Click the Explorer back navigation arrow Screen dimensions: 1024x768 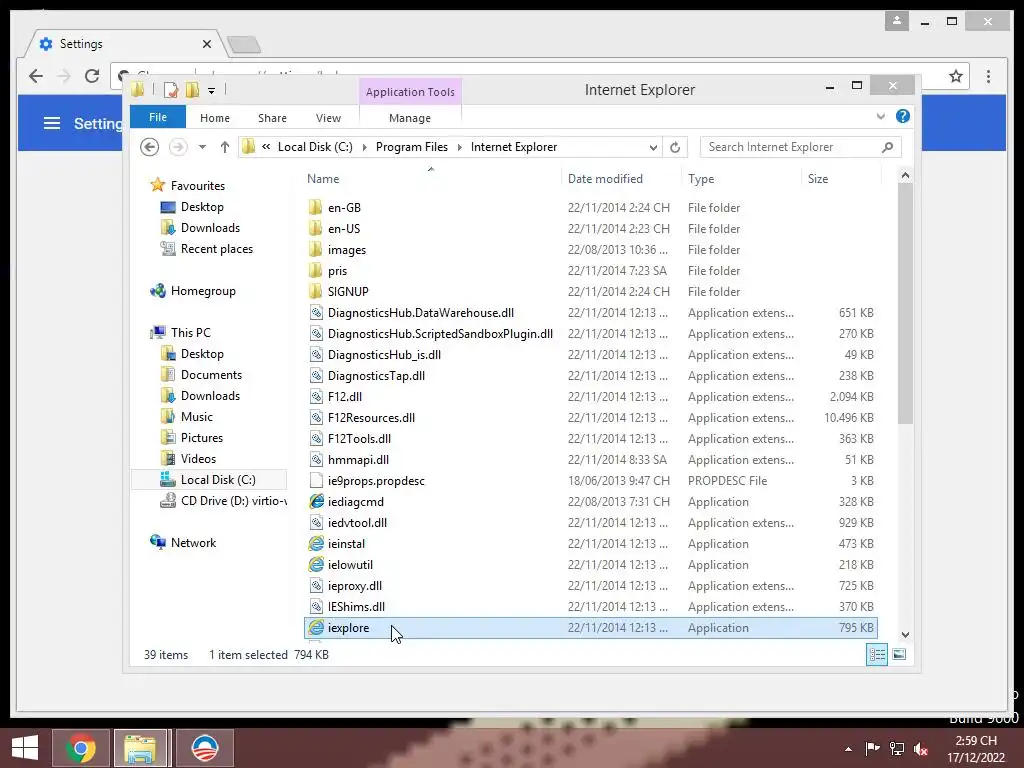coord(150,148)
